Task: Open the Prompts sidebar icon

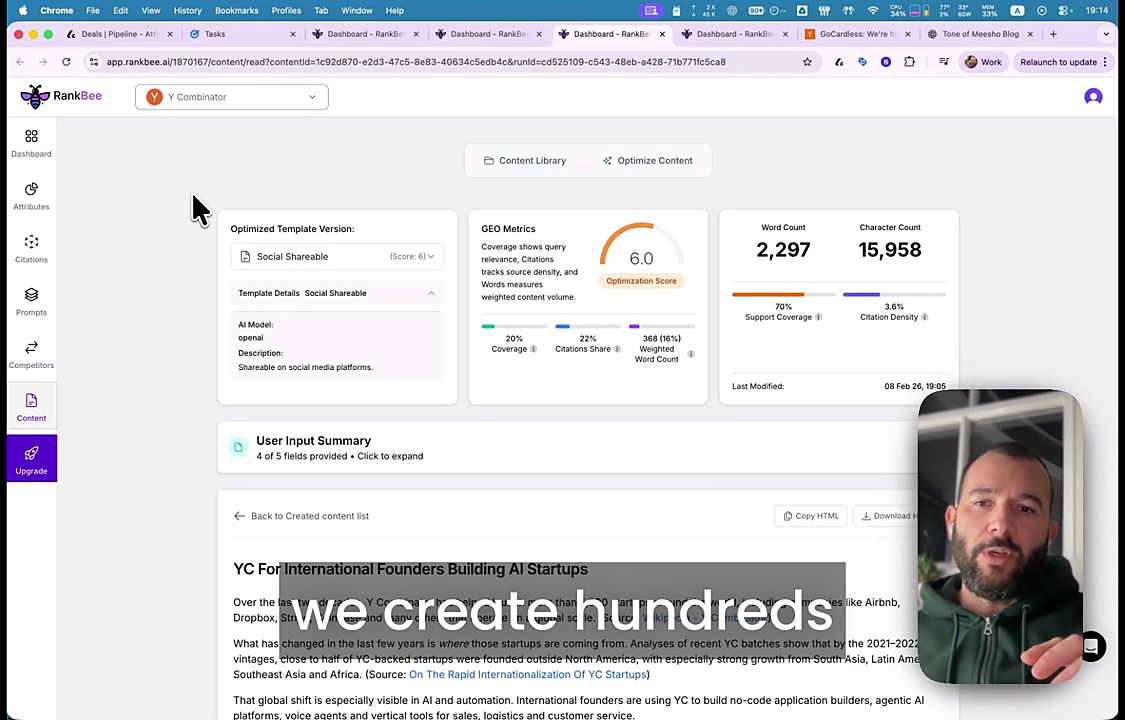Action: (x=31, y=302)
